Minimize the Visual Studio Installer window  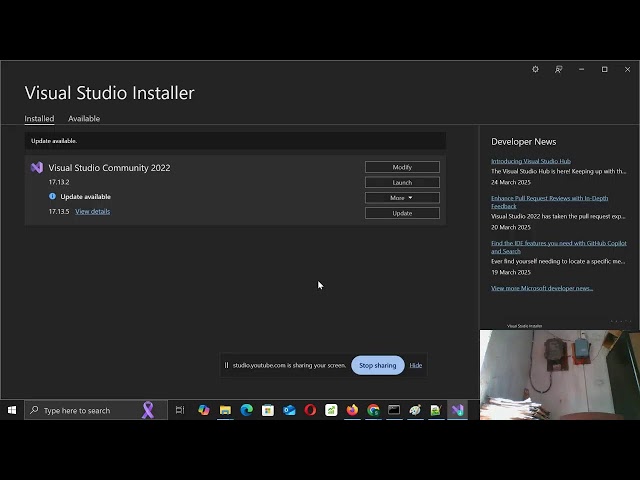(581, 69)
